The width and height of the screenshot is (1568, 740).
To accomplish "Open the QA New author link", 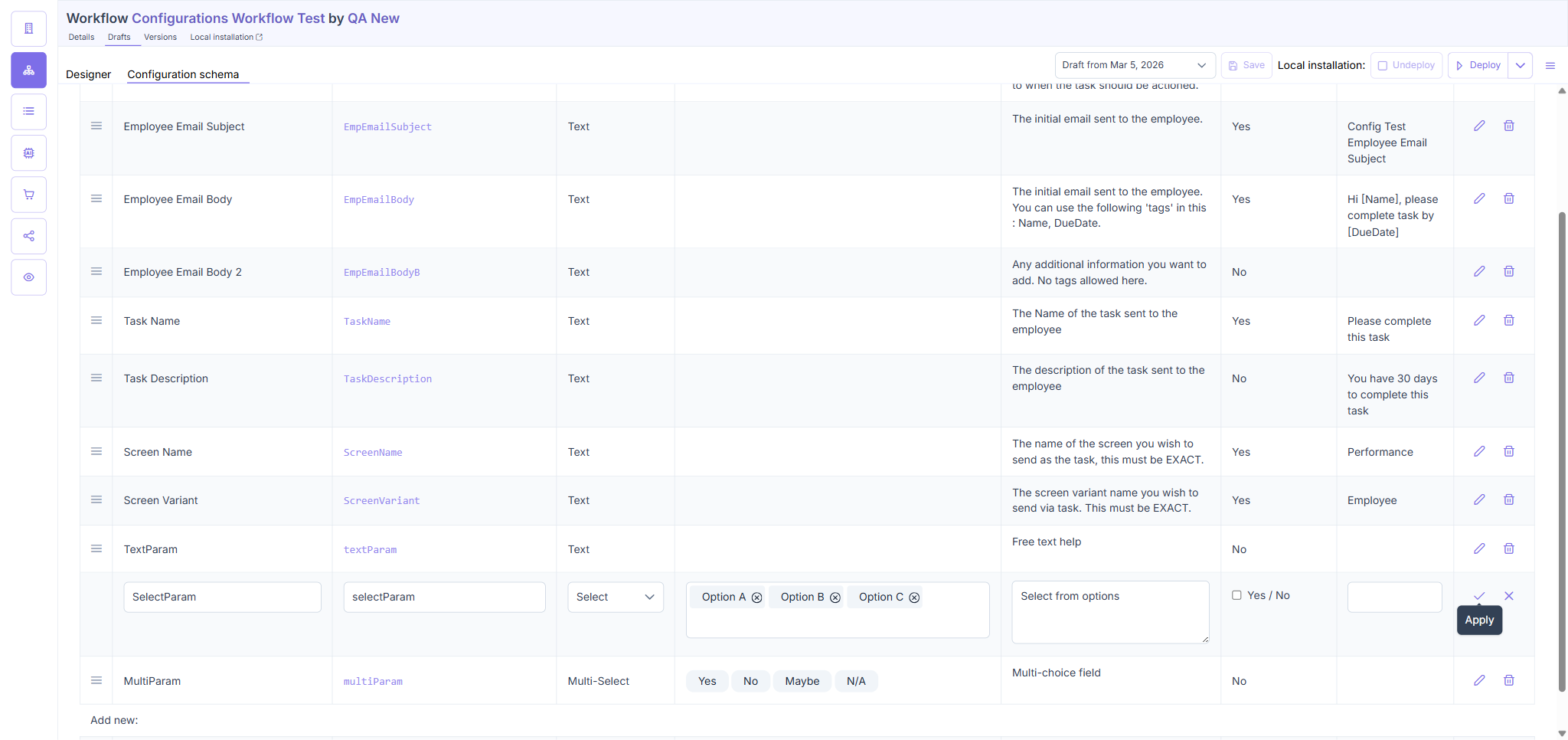I will (374, 18).
